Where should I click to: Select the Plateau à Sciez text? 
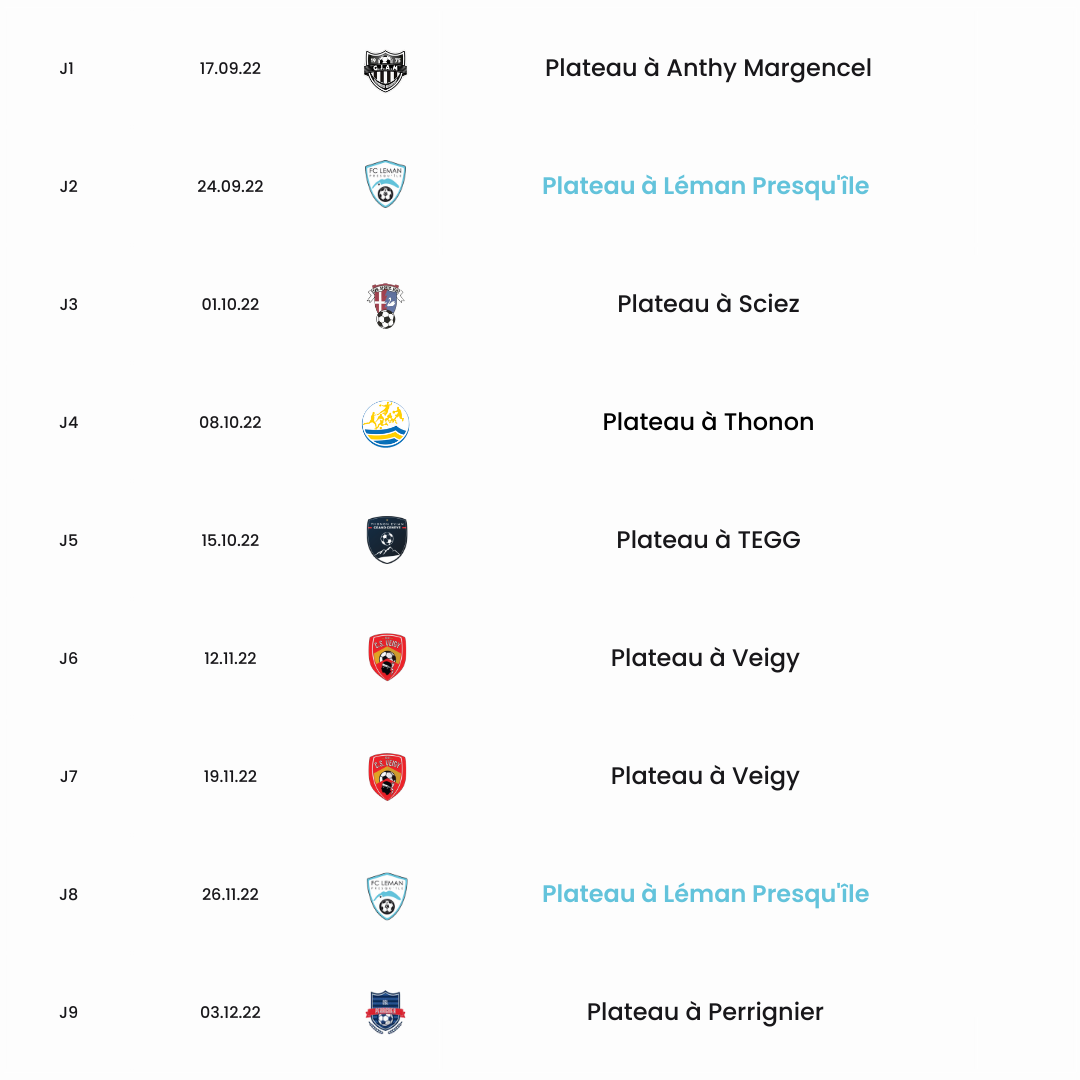click(x=708, y=304)
